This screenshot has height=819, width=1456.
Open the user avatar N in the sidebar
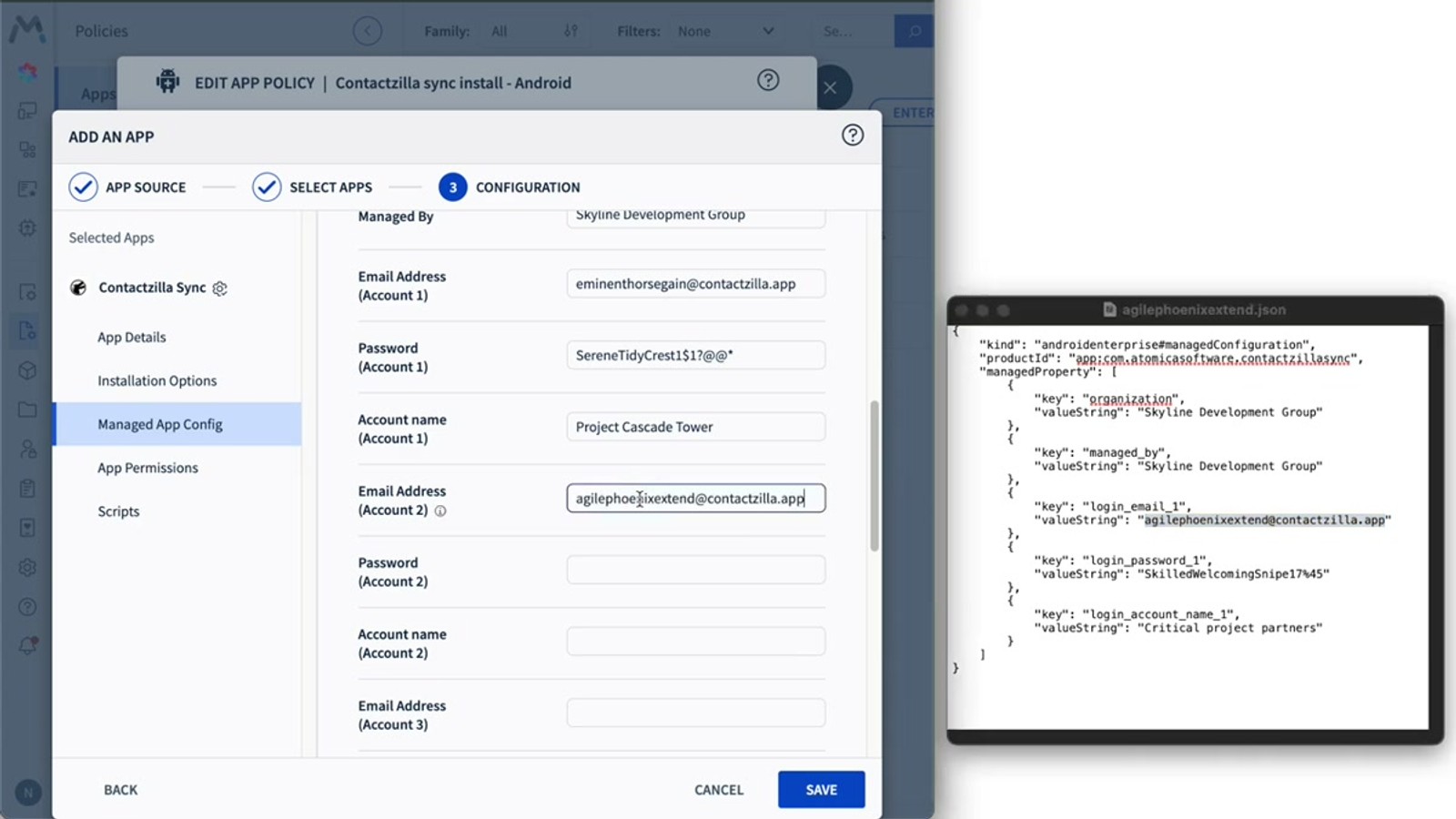[x=27, y=793]
